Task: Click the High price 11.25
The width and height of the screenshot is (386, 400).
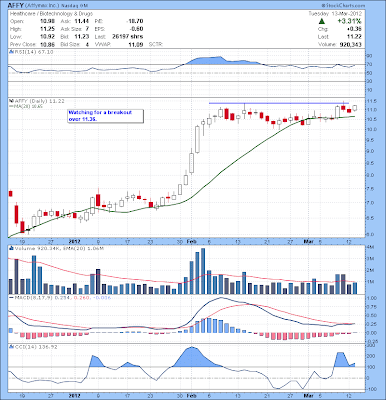Action: 47,29
